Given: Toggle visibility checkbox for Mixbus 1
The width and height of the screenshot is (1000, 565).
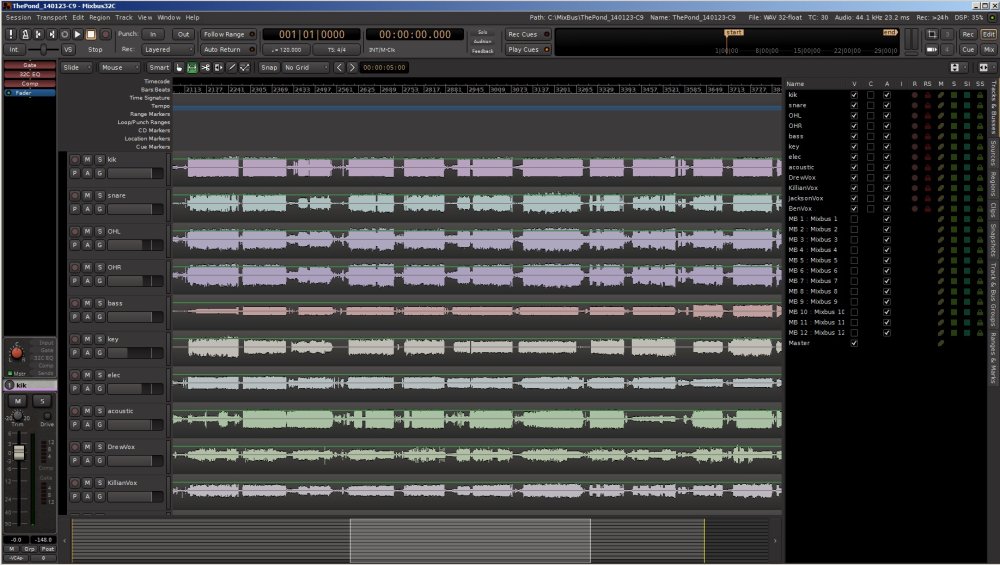Looking at the screenshot, I should 853,219.
